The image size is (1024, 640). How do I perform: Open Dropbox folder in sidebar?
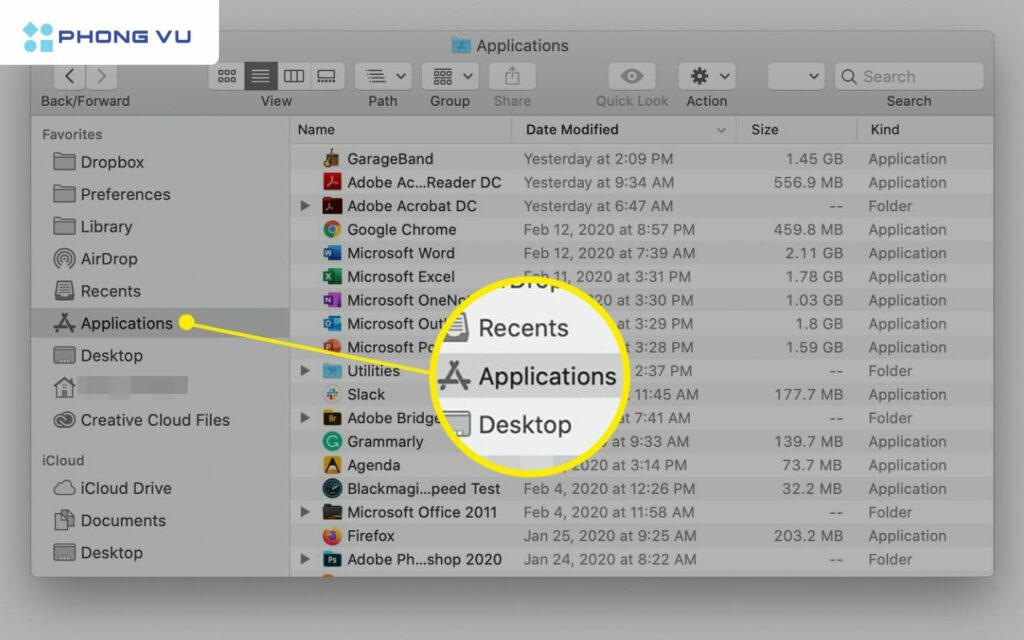(x=112, y=162)
